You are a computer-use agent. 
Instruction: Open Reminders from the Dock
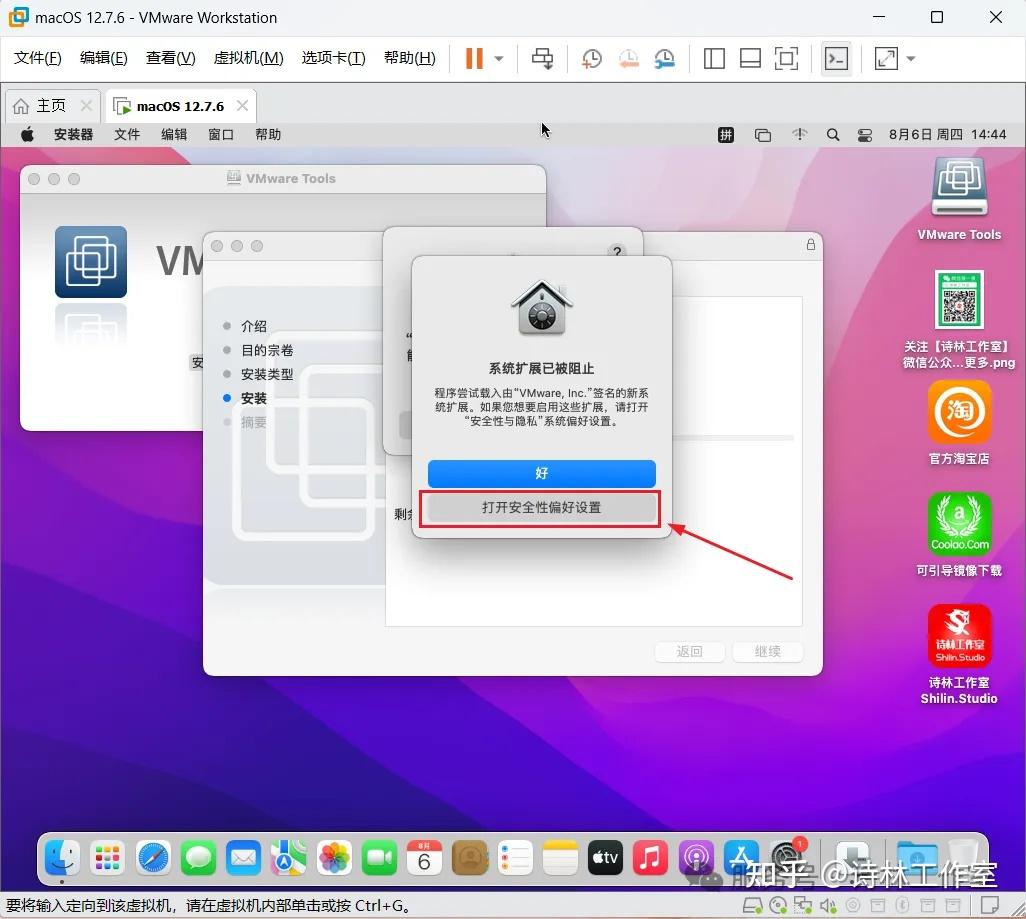(x=515, y=857)
